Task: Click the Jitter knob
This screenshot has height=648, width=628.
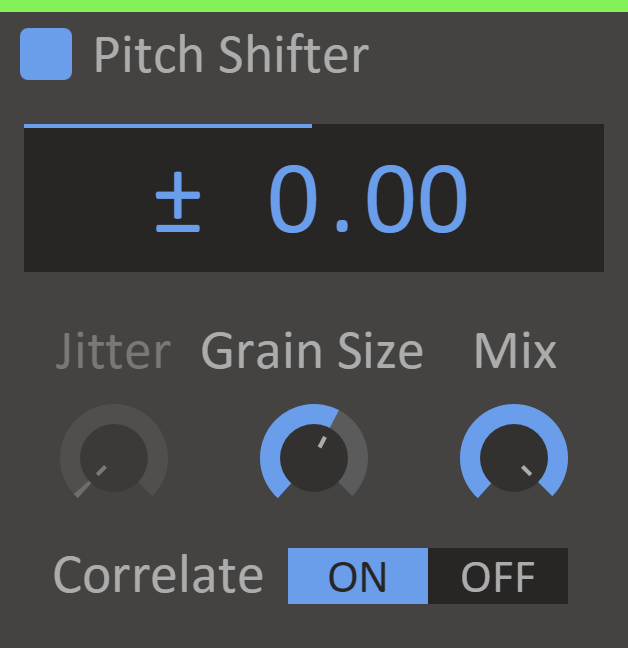Action: (113, 456)
